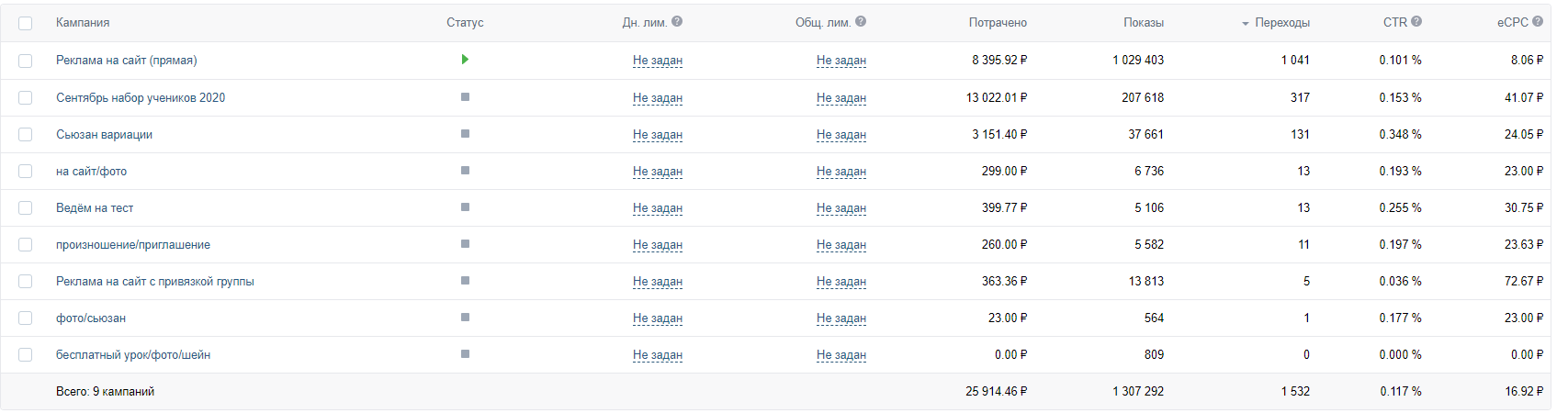
Task: Open campaign Сентябрь набор учеников 2020
Action: 141,97
